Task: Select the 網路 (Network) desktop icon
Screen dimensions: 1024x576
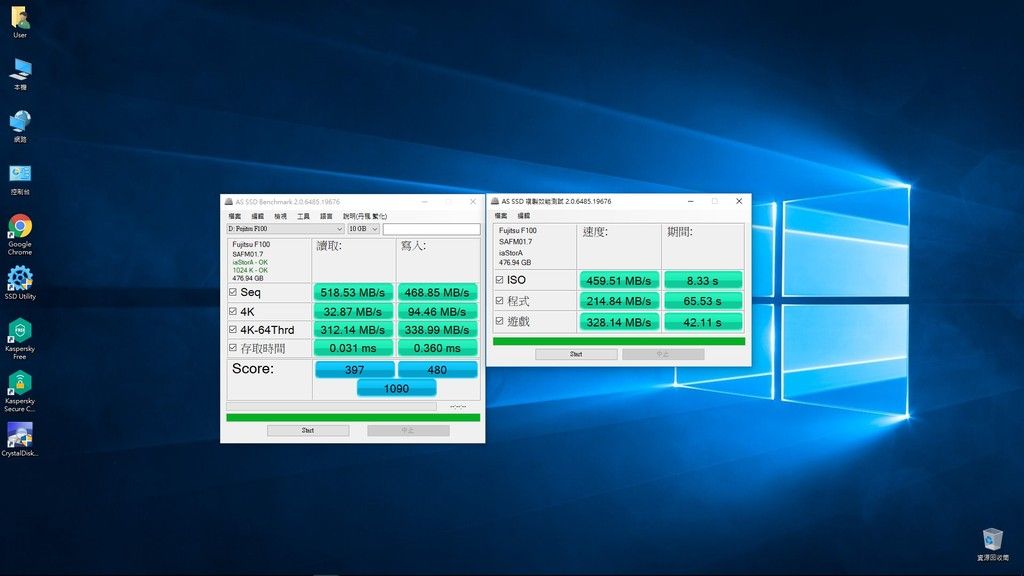Action: 20,126
